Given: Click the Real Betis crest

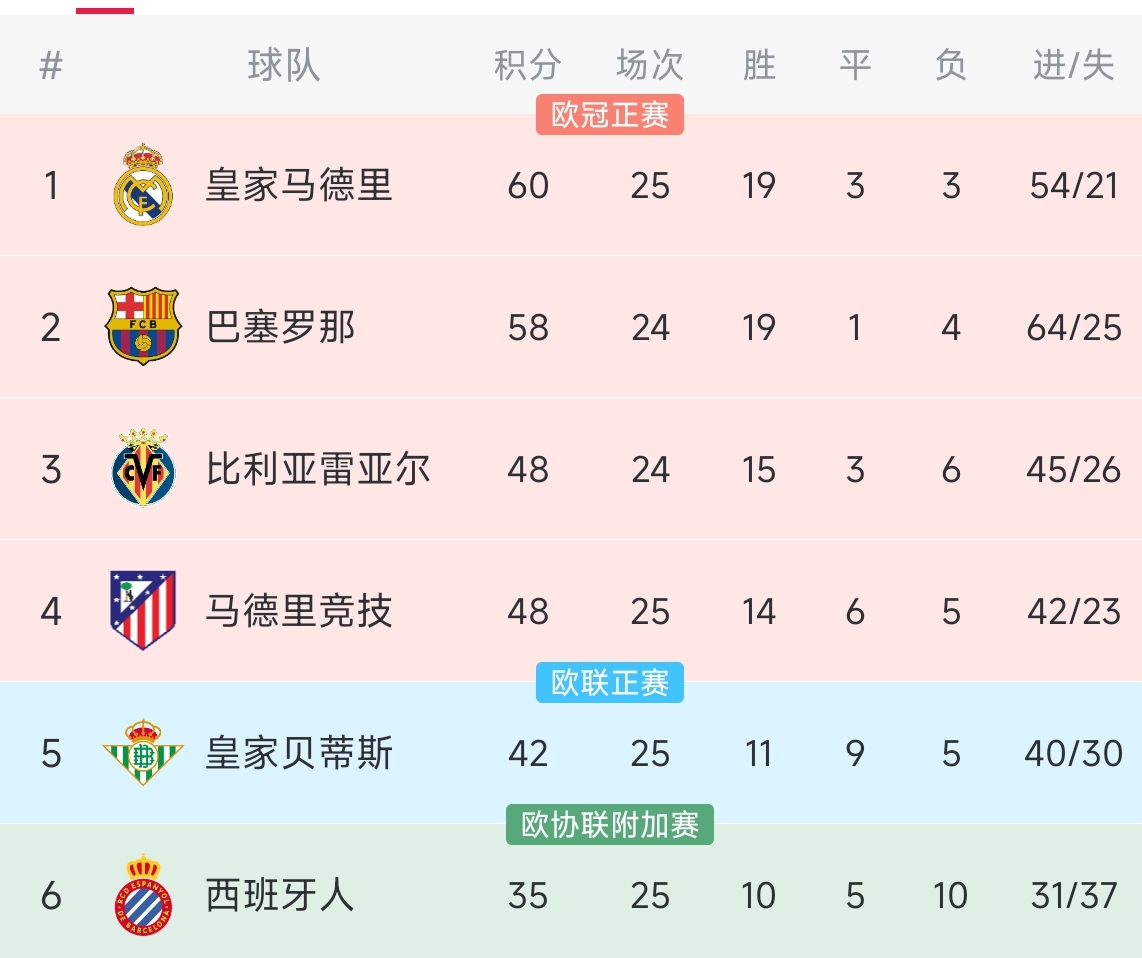Looking at the screenshot, I should tap(143, 752).
